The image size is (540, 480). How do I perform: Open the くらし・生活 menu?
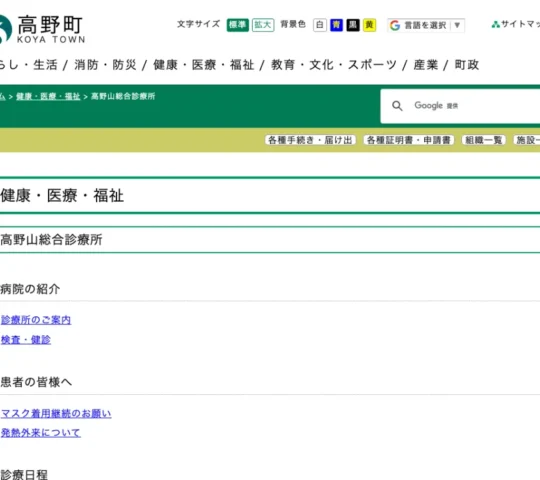point(29,65)
